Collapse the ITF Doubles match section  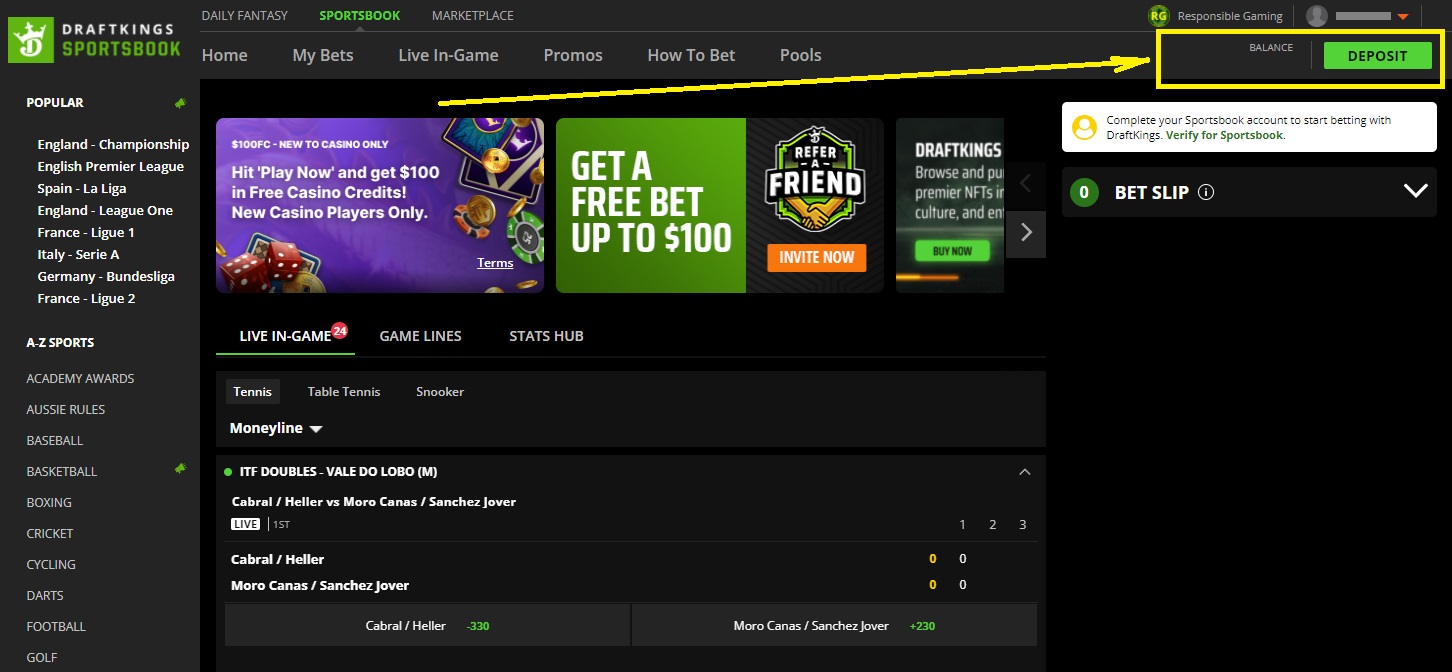point(1024,471)
